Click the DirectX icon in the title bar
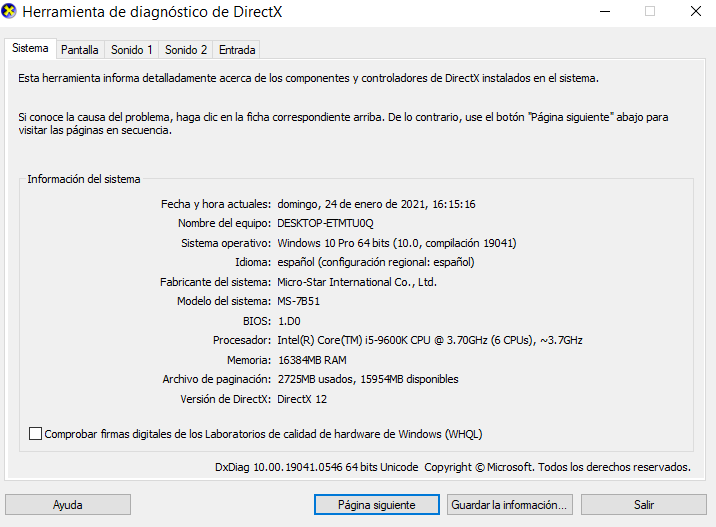This screenshot has width=716, height=527. (x=9, y=11)
